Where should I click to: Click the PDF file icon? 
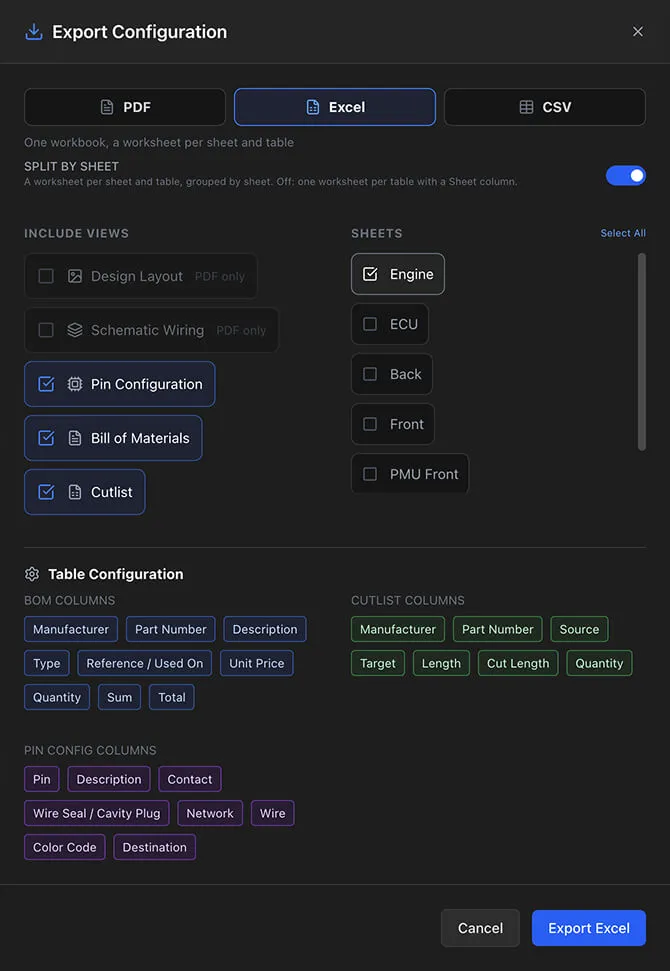point(107,107)
